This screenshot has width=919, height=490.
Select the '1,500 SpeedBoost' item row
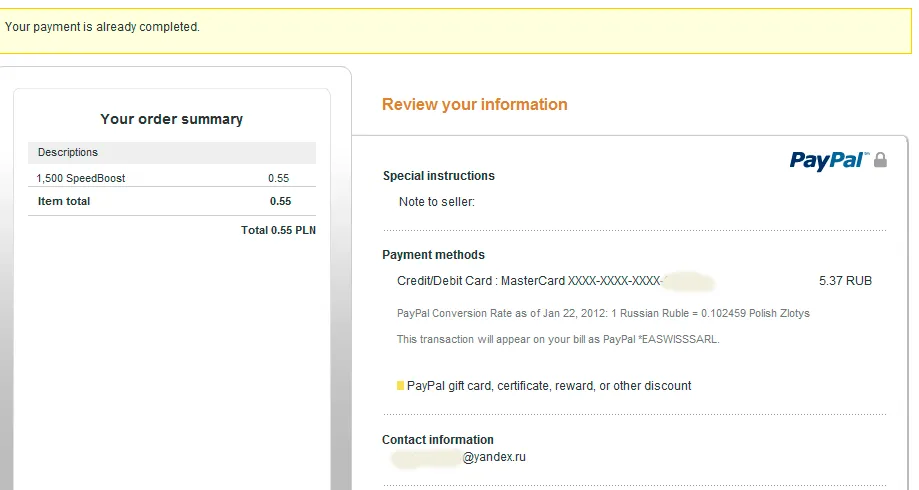pyautogui.click(x=172, y=178)
